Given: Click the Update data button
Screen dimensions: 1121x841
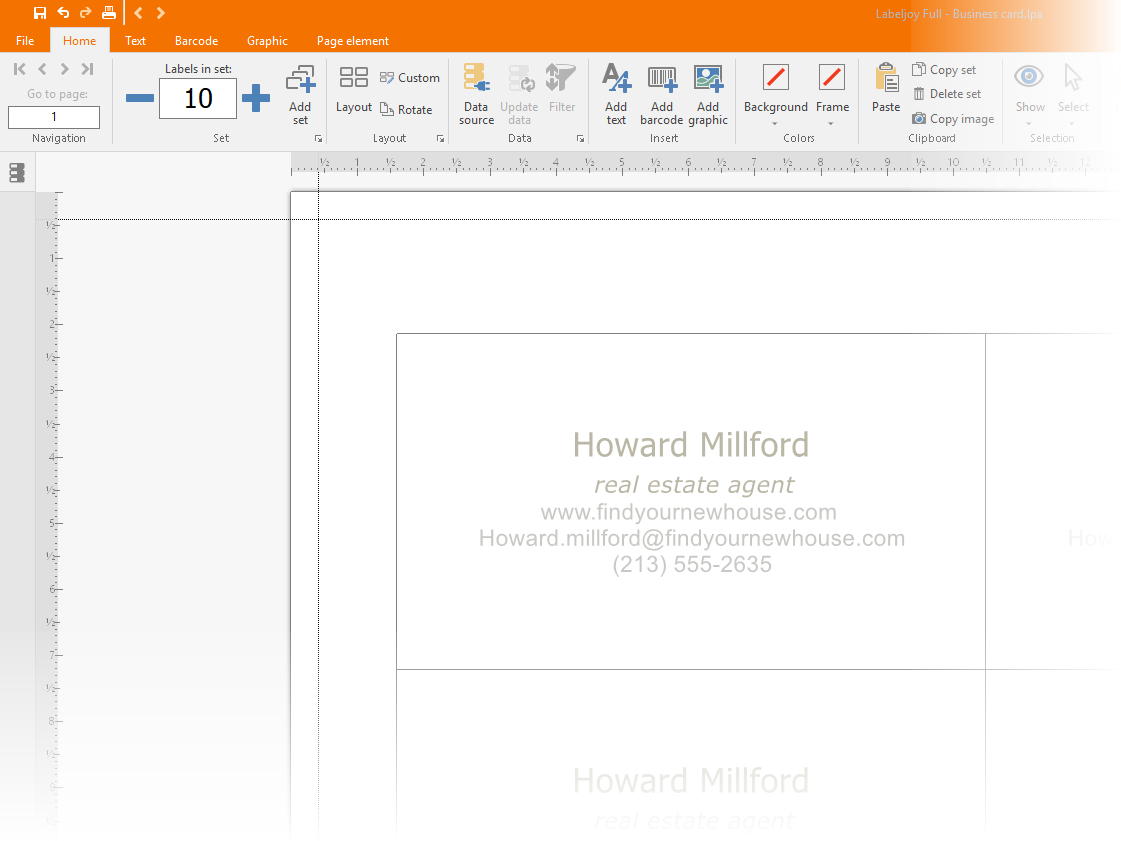Looking at the screenshot, I should pyautogui.click(x=519, y=94).
